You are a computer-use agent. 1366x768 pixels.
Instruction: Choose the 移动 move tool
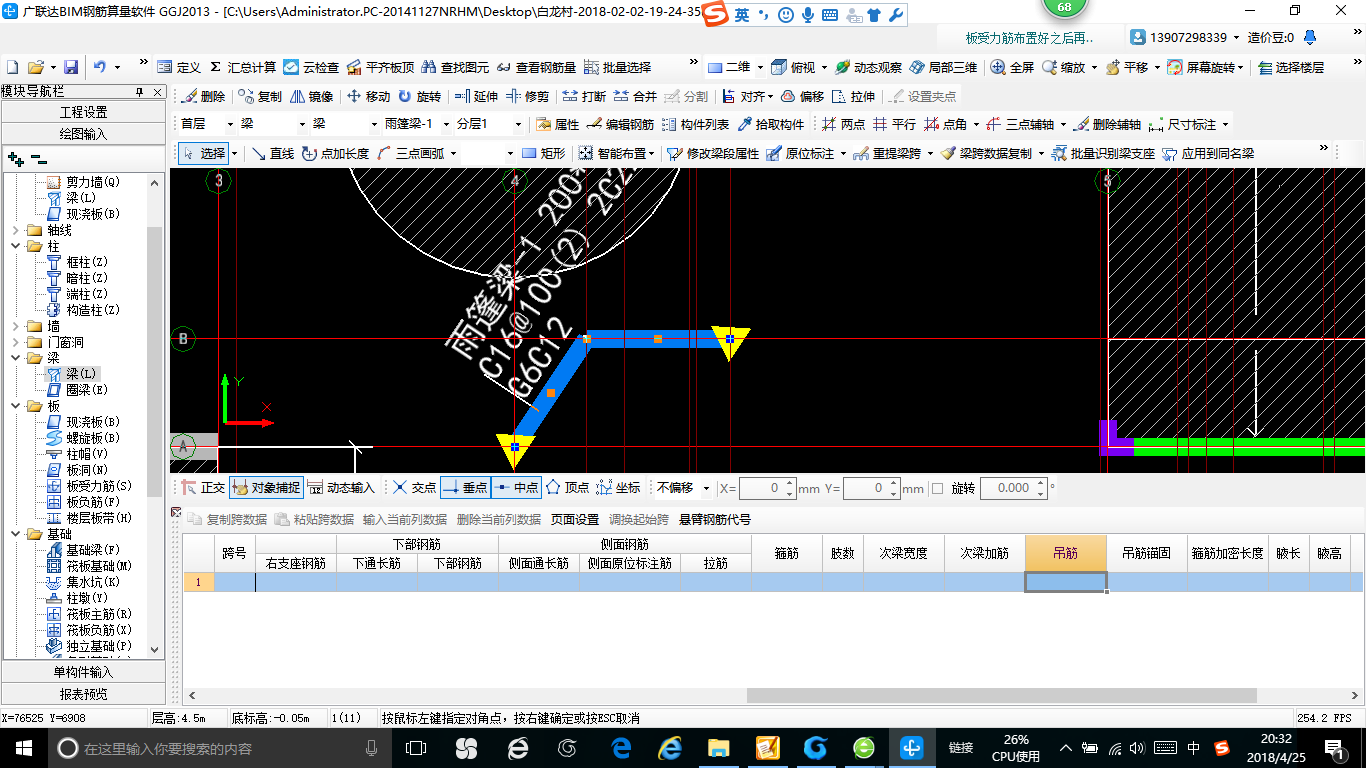[x=368, y=96]
